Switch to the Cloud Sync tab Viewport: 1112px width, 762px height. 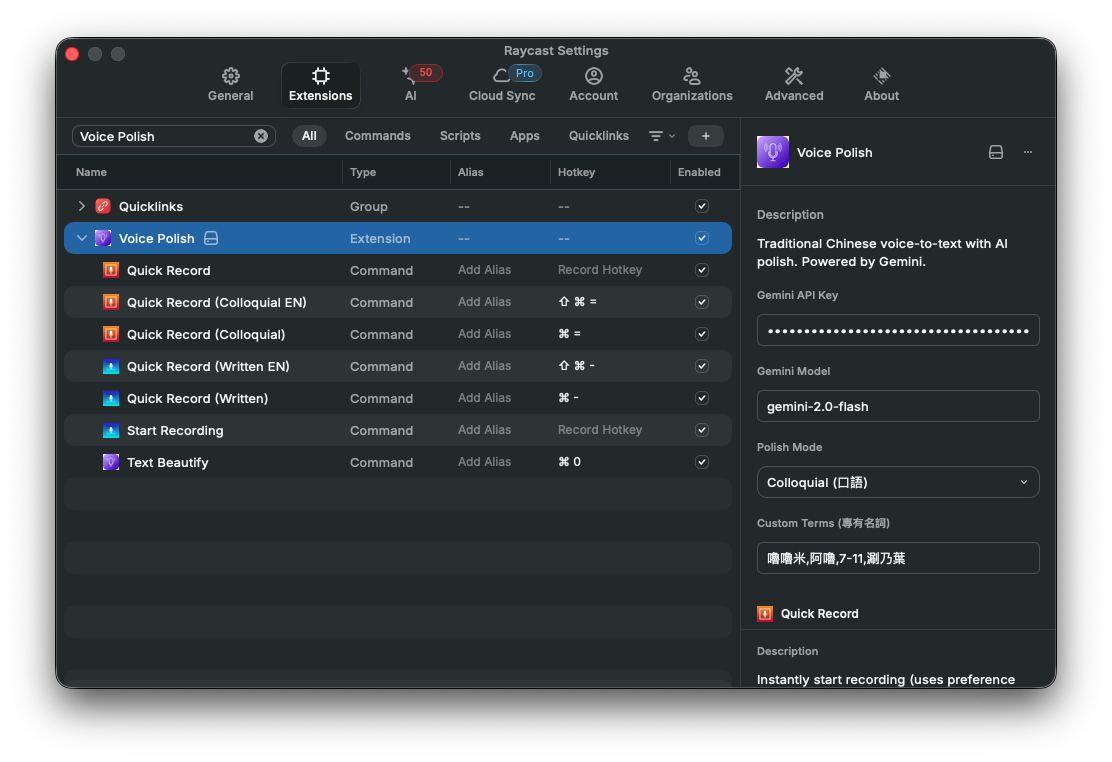502,85
